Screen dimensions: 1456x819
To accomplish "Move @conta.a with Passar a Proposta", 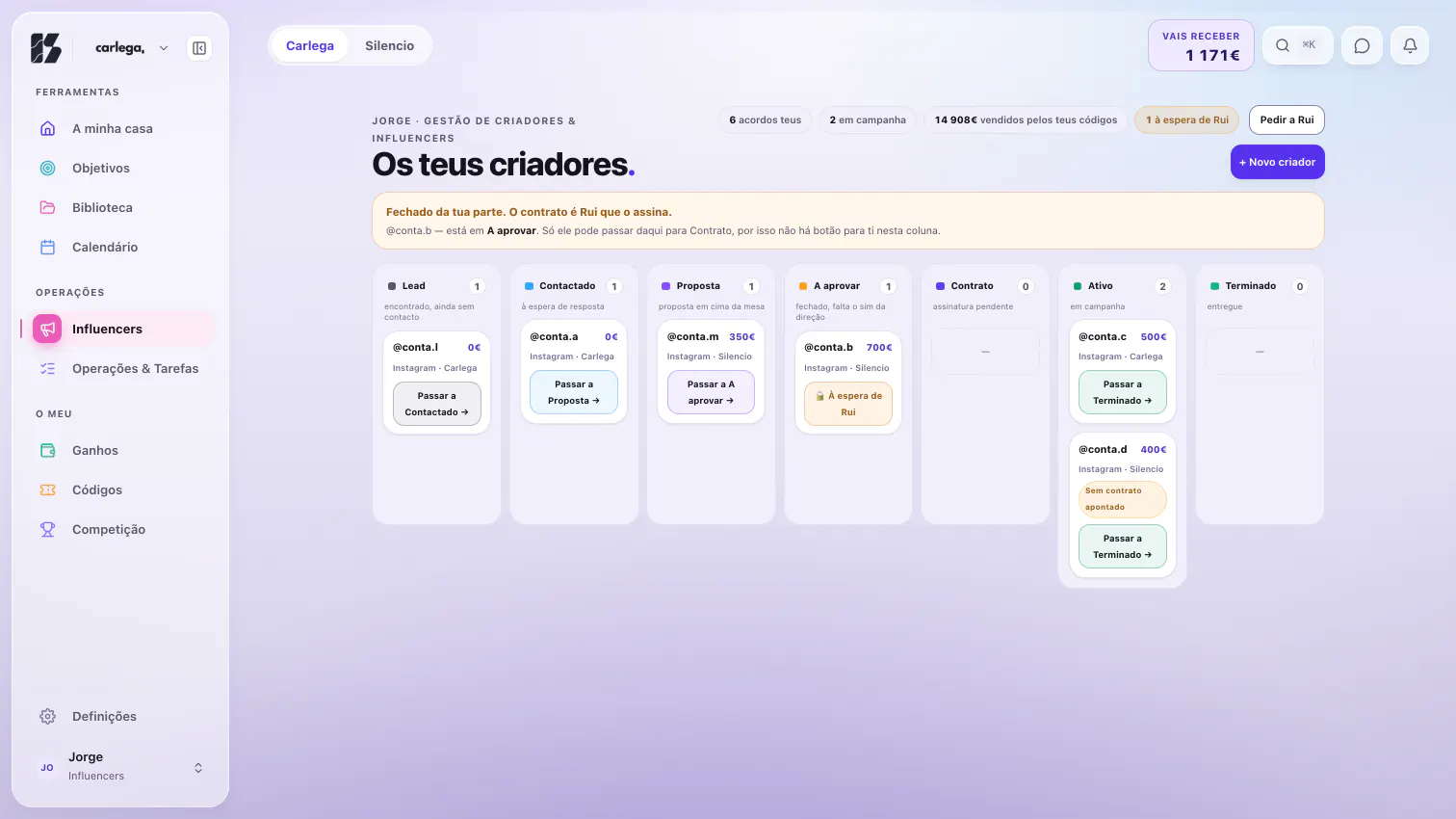I will (574, 392).
